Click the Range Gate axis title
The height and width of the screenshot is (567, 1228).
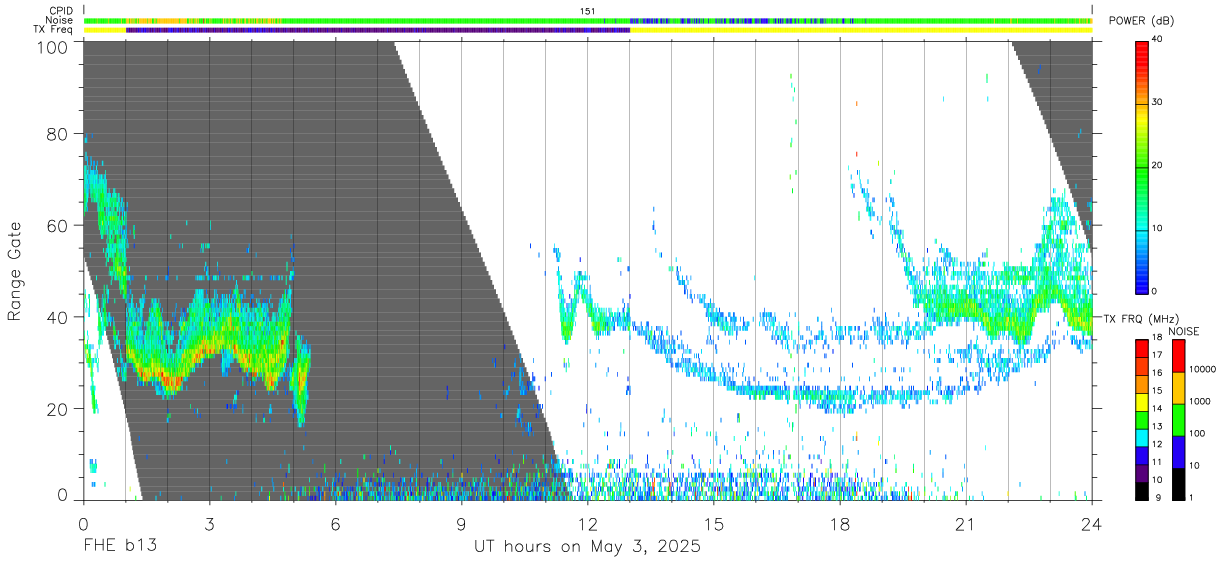pyautogui.click(x=15, y=271)
